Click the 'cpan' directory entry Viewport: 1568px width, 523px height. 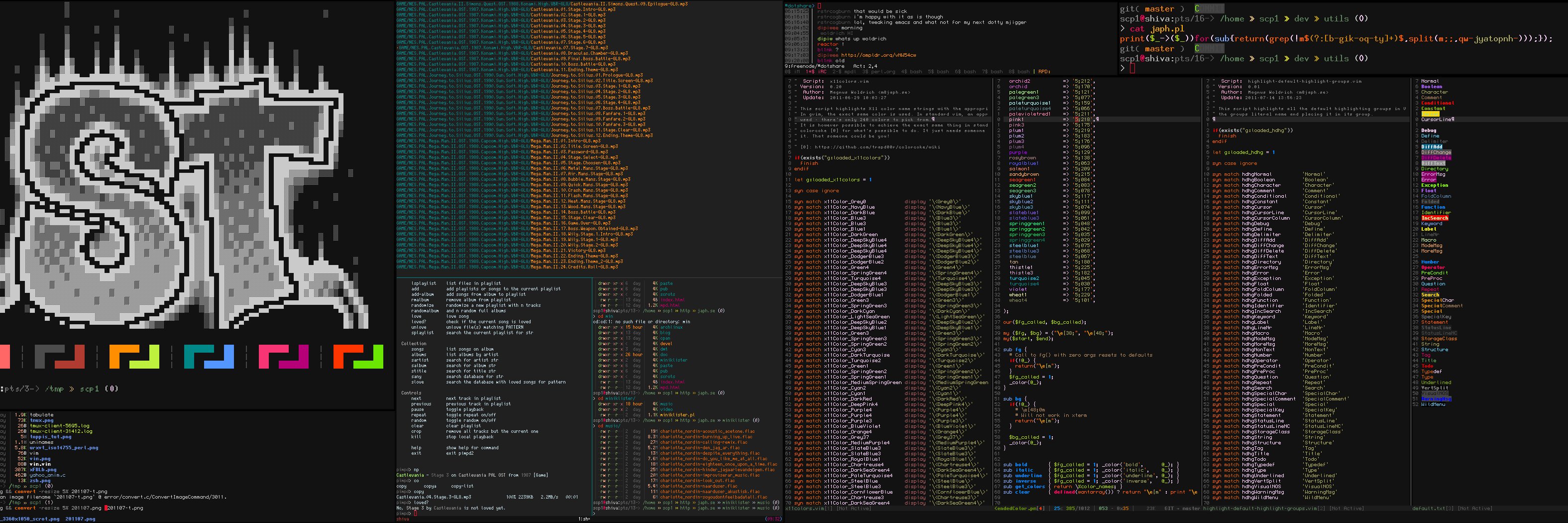click(666, 338)
